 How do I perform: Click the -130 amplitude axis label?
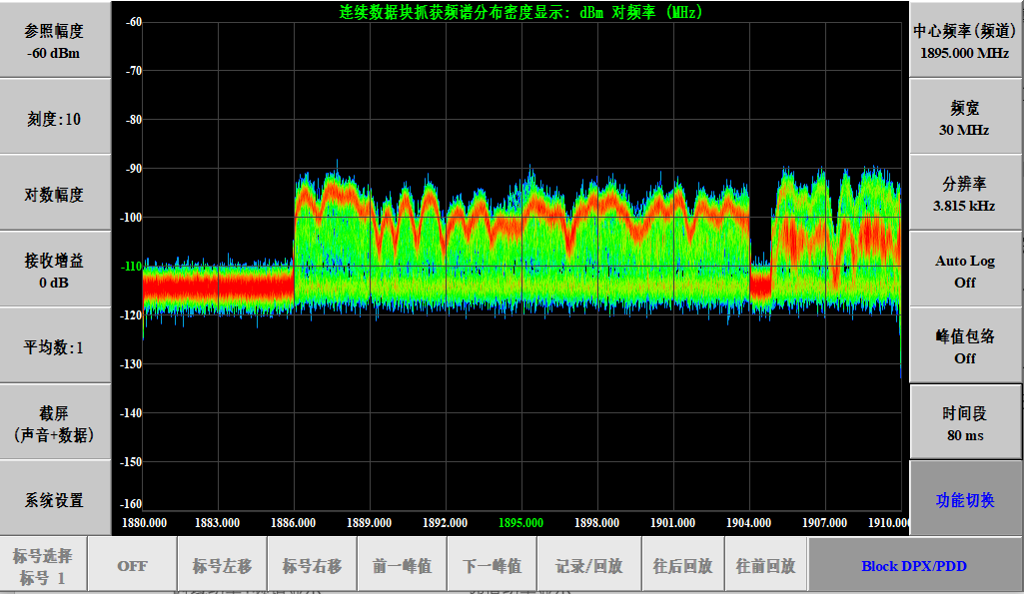coord(131,364)
